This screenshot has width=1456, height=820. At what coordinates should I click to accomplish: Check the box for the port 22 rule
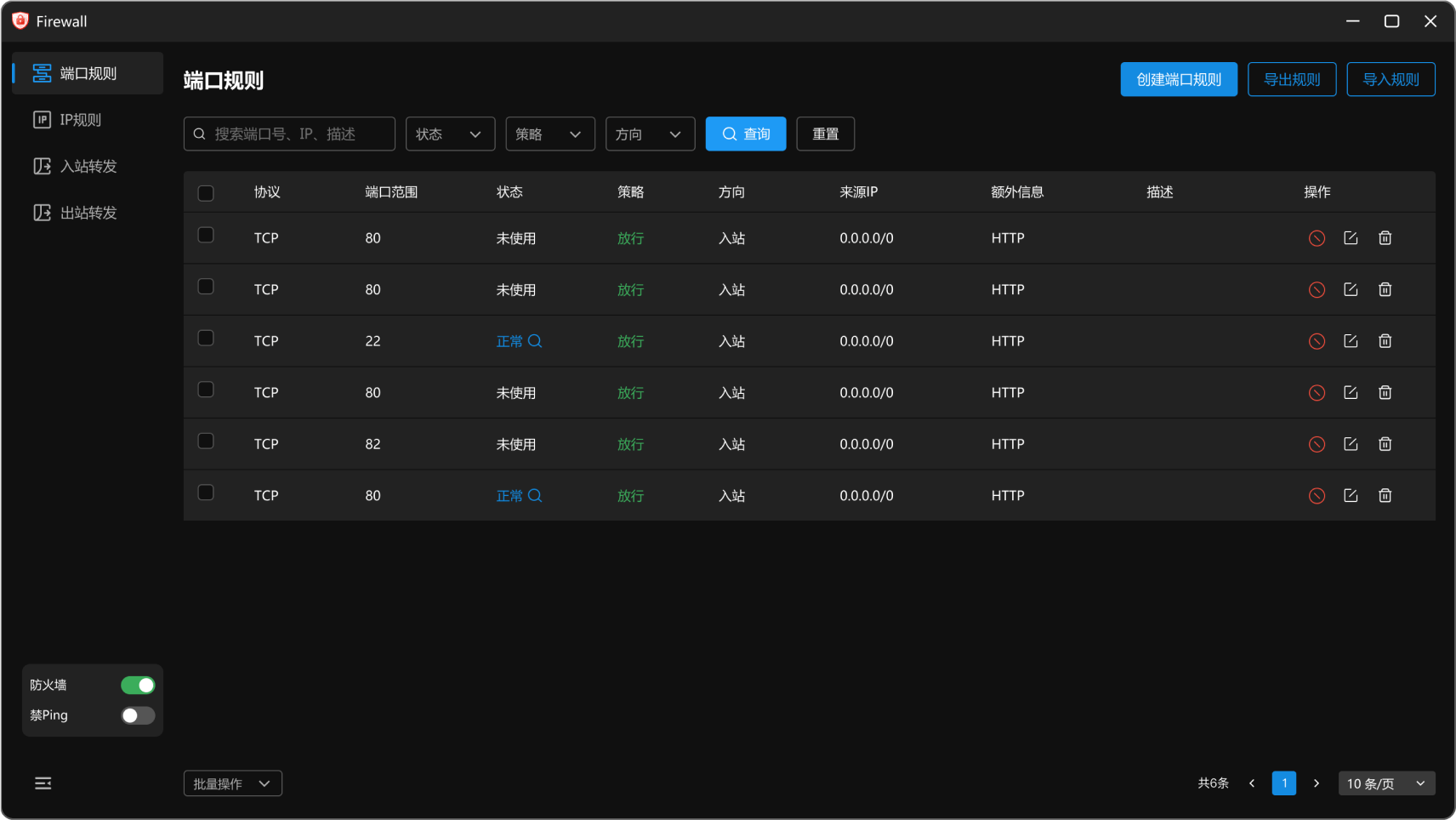pyautogui.click(x=206, y=339)
